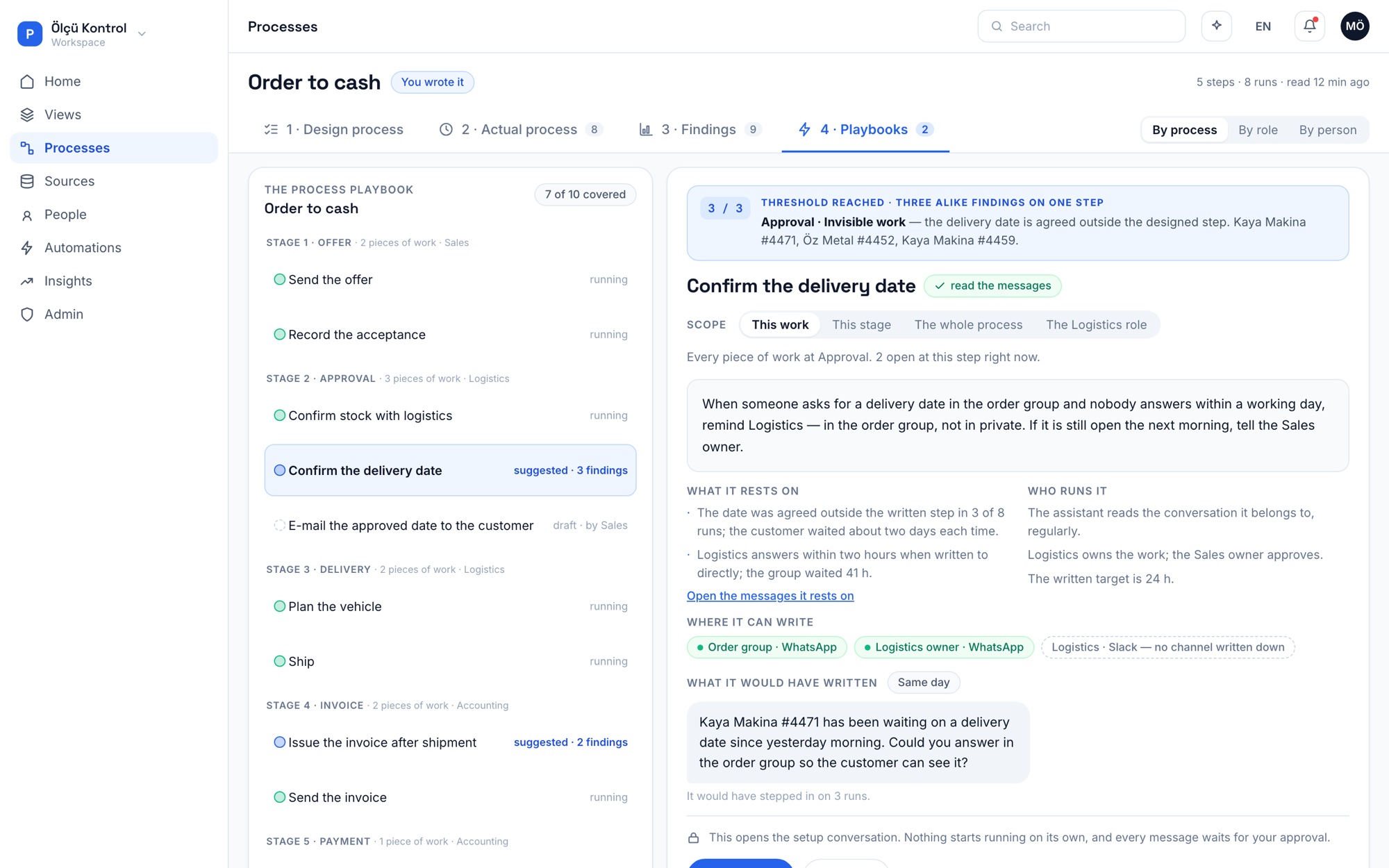Viewport: 1389px width, 868px height.
Task: Click the status circle beside Issue the invoice
Action: pos(279,742)
